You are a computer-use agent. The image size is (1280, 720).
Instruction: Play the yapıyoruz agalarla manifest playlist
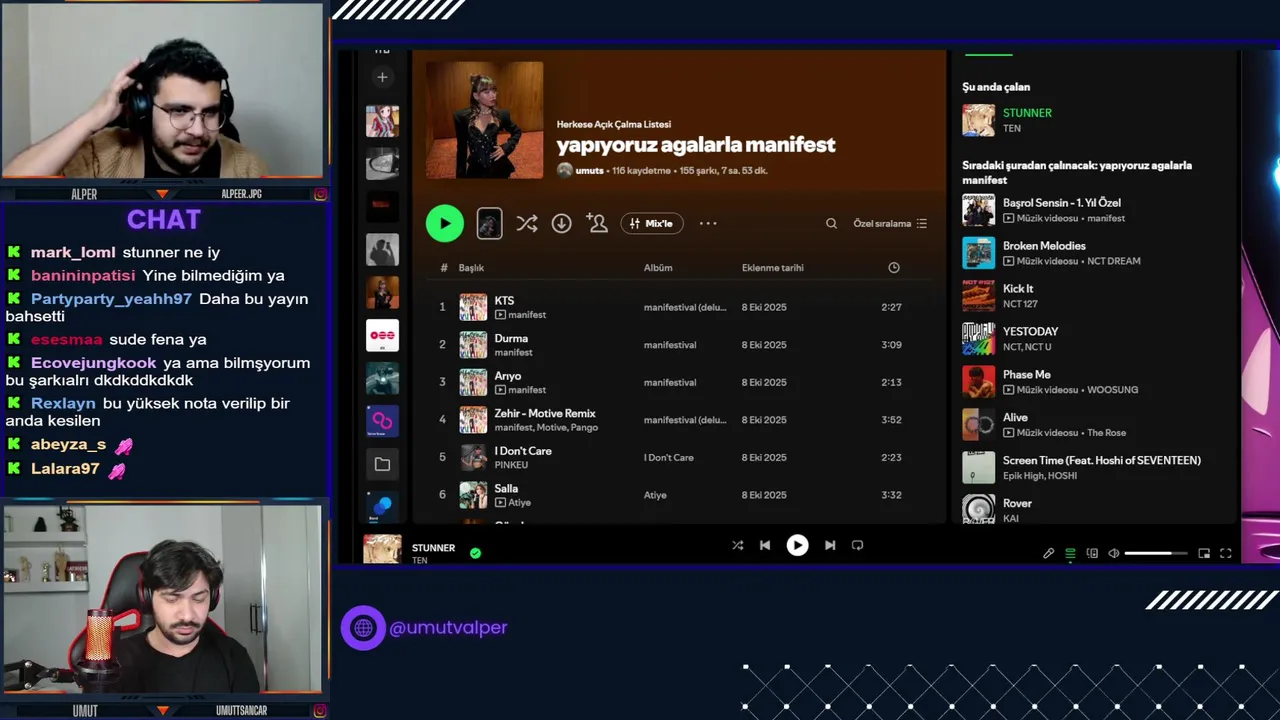(x=445, y=223)
